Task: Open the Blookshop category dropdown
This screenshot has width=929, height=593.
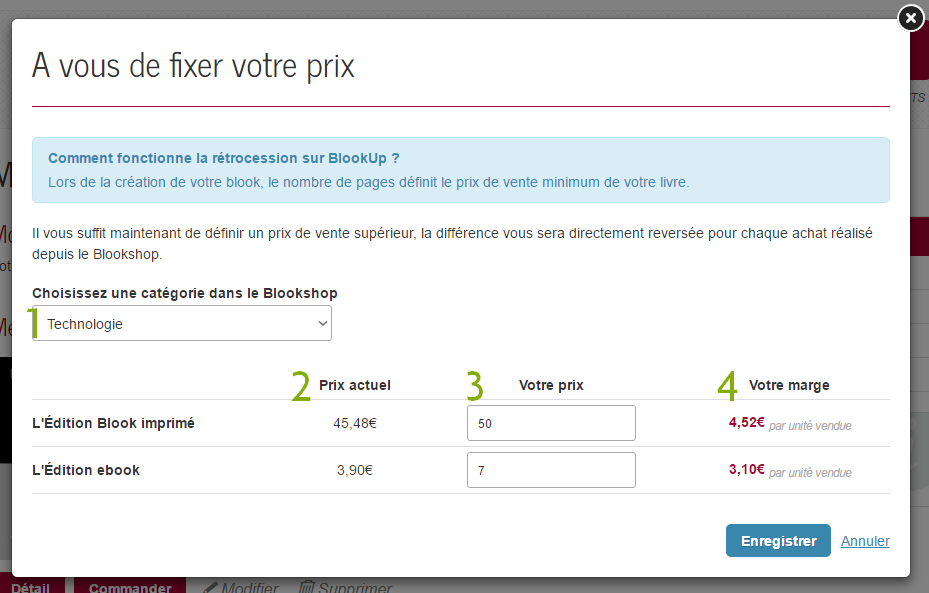Action: point(182,323)
